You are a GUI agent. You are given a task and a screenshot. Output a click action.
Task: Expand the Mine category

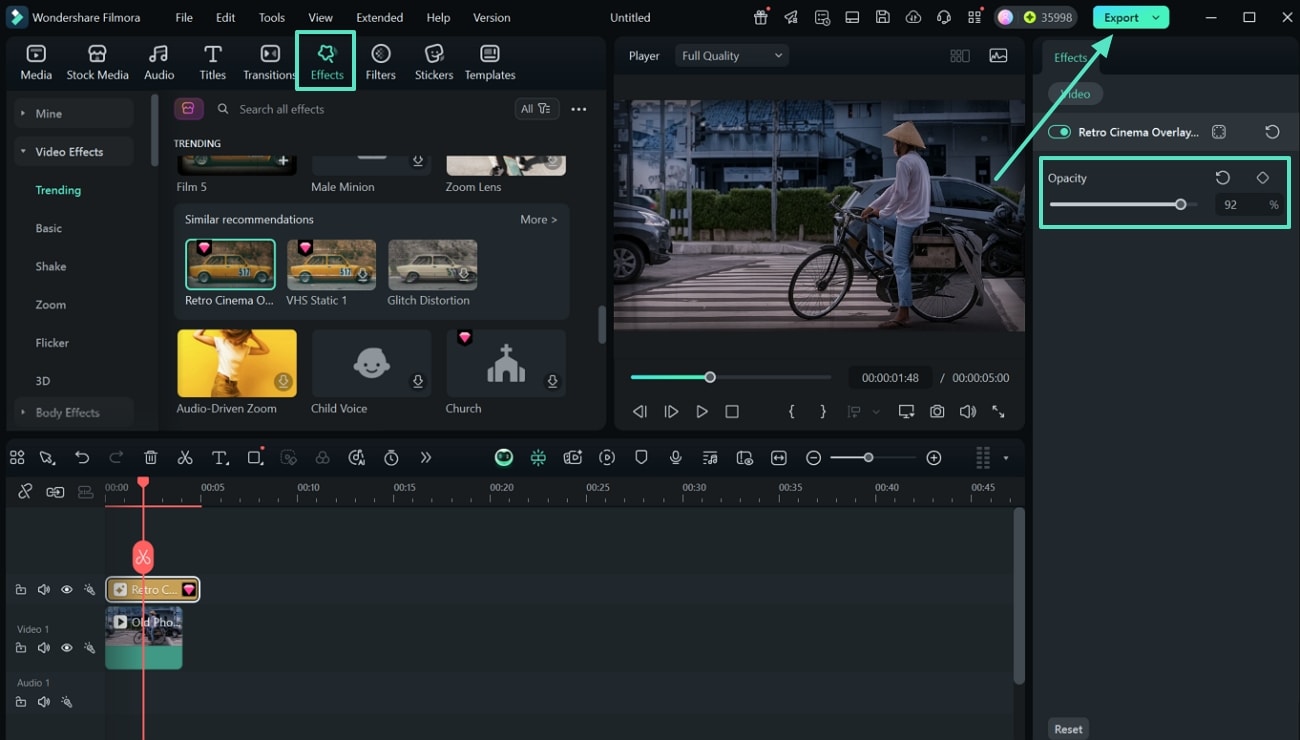pyautogui.click(x=74, y=114)
